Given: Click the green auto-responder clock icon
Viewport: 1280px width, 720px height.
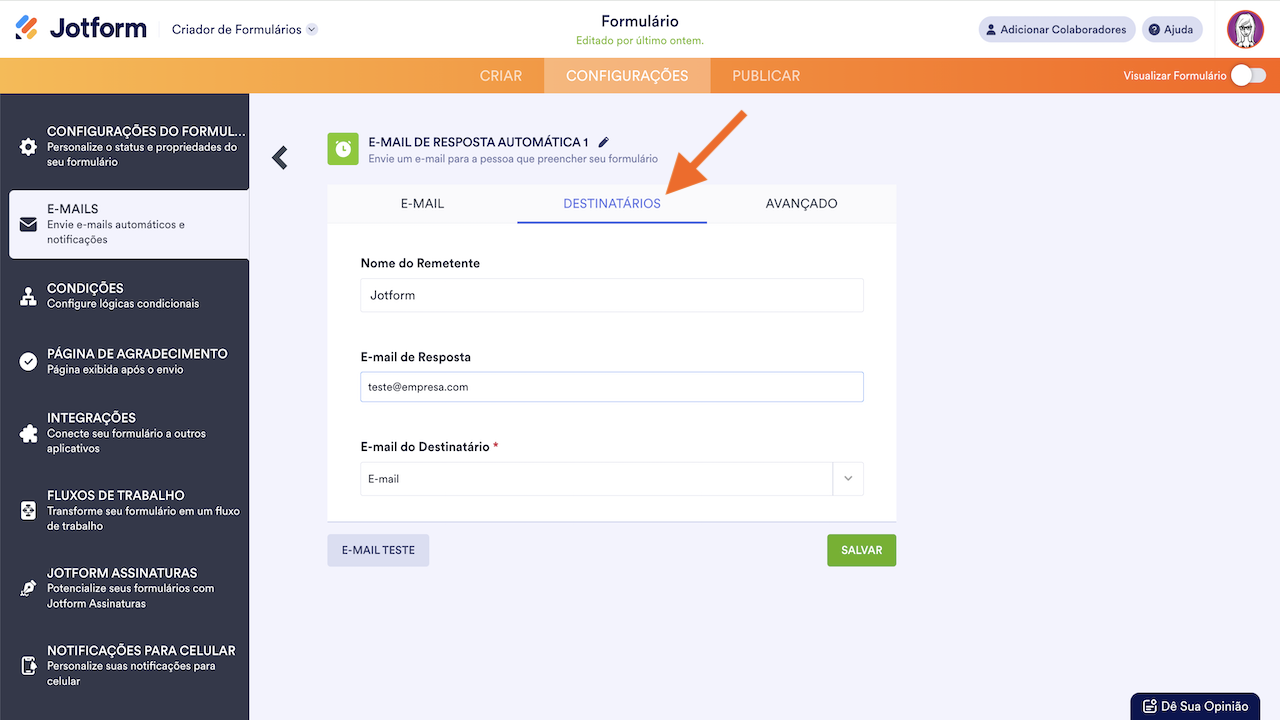Looking at the screenshot, I should [343, 149].
